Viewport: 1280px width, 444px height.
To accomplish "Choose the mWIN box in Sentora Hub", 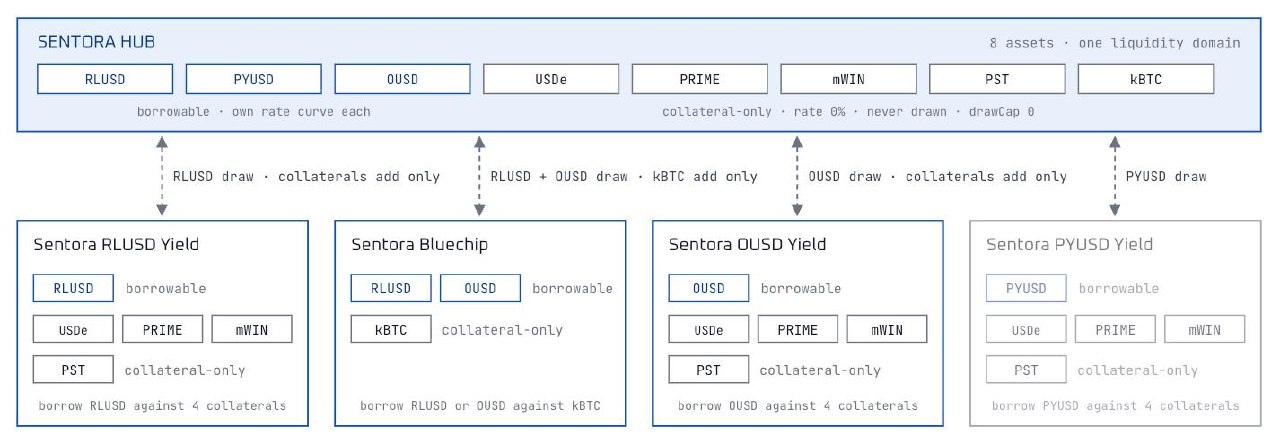I will (848, 79).
